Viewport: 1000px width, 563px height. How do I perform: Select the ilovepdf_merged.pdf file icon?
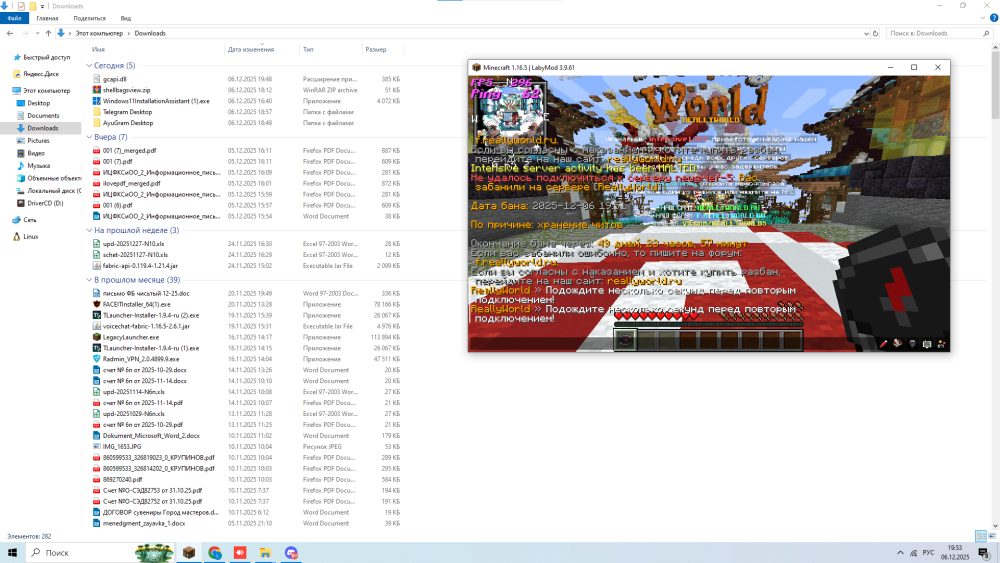(96, 183)
